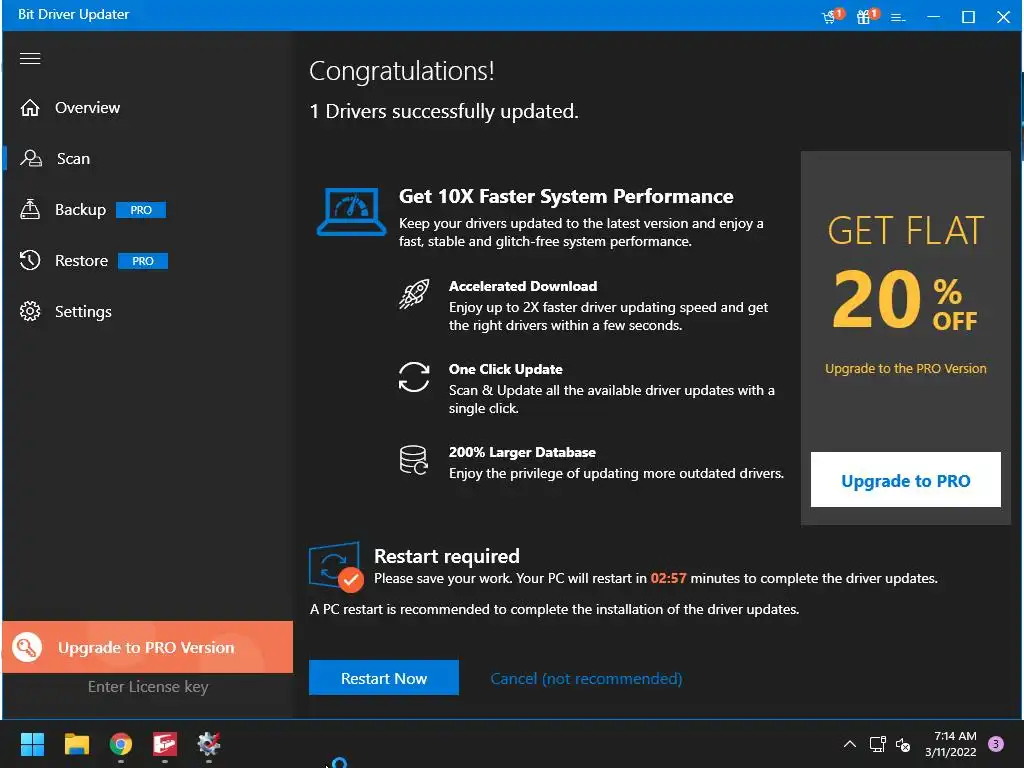Open the red app on taskbar
The image size is (1024, 768).
pos(165,744)
